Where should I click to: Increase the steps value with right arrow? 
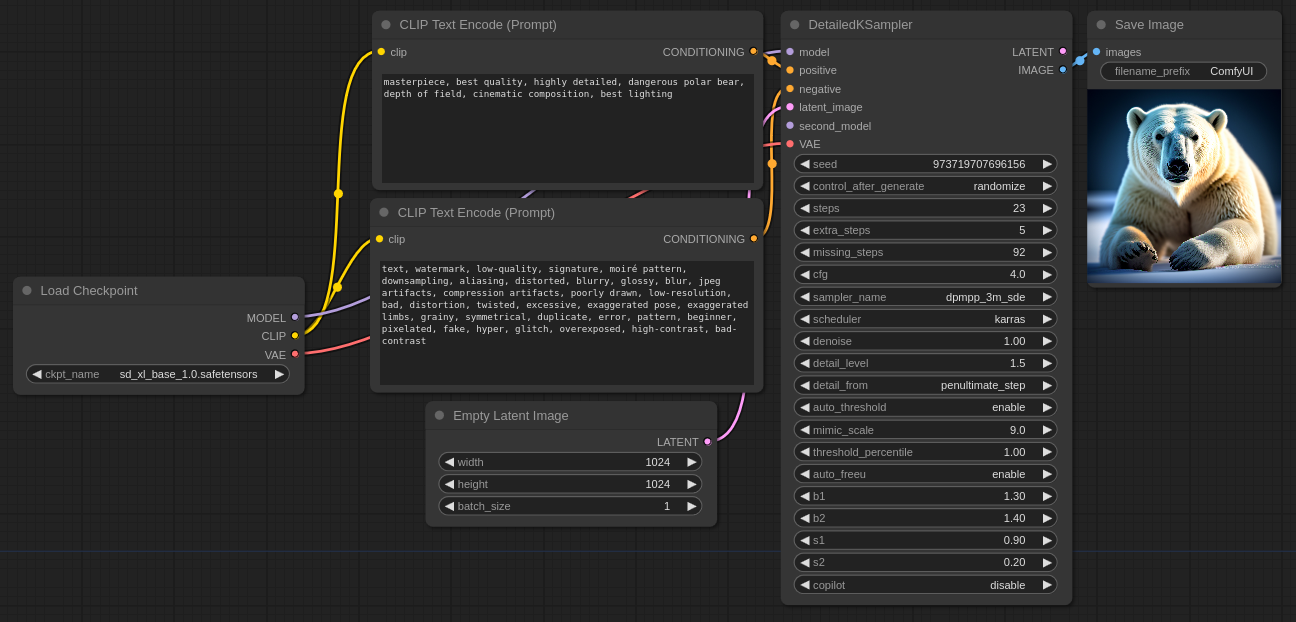pos(1047,208)
